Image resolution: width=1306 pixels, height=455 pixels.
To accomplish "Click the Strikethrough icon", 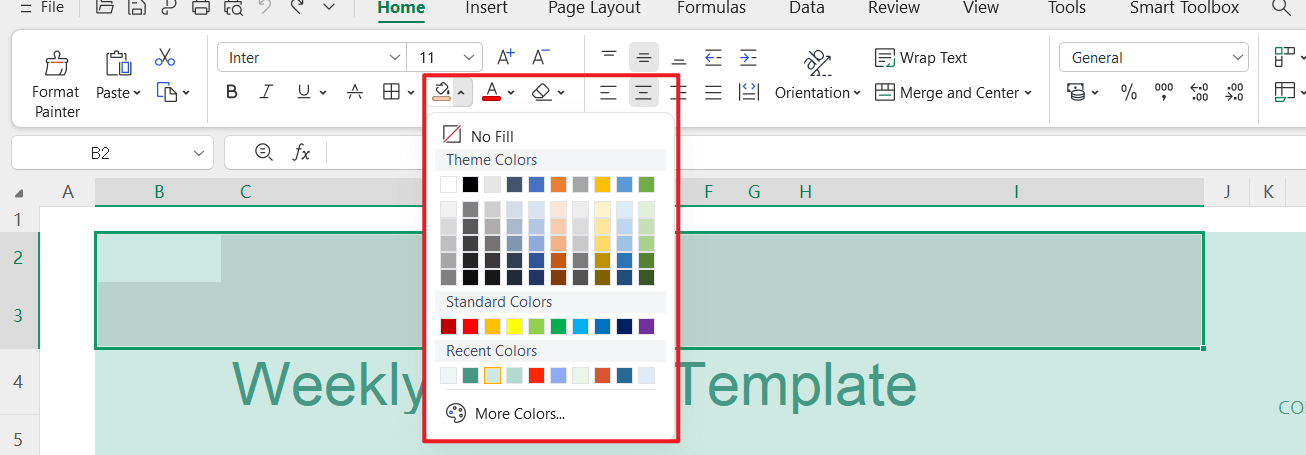I will (x=354, y=93).
